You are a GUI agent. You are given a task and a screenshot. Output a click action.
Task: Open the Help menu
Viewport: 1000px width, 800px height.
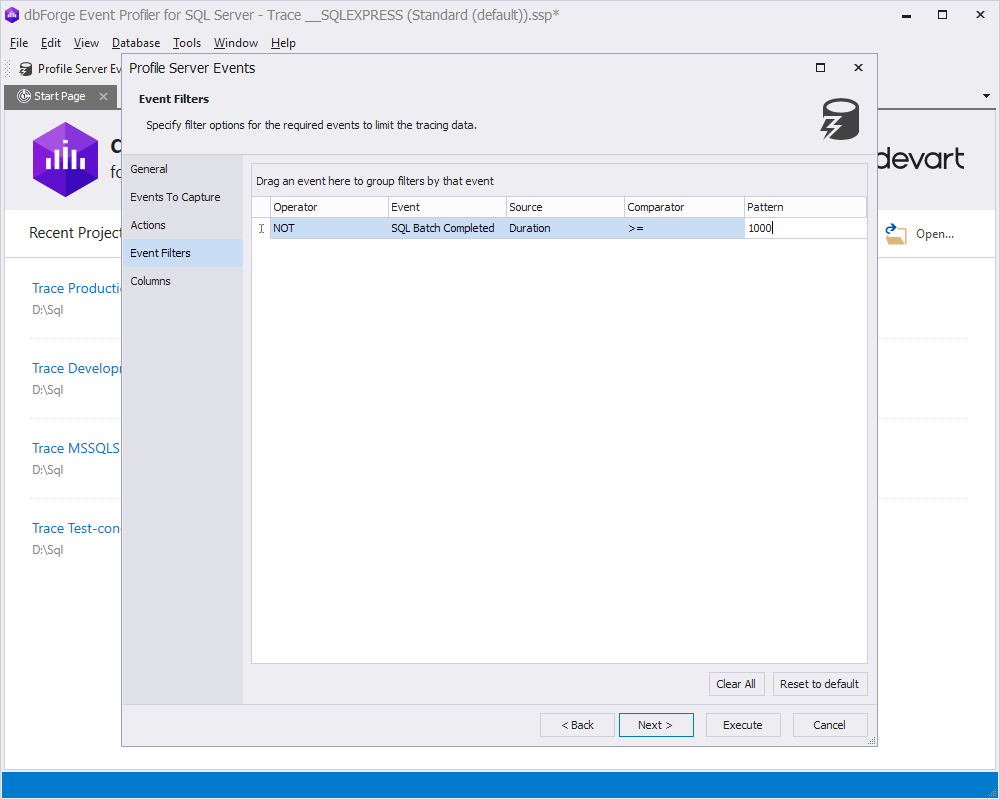point(283,43)
